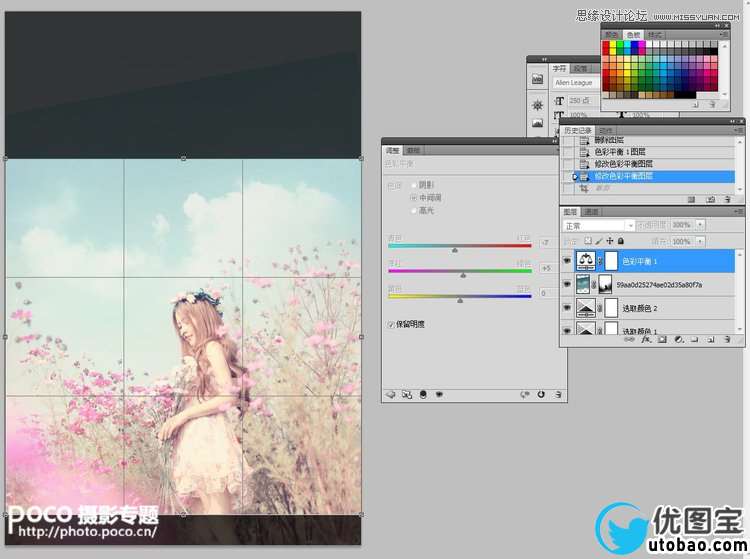
Task: Switch to the Color tab in Swatches group
Action: point(612,35)
